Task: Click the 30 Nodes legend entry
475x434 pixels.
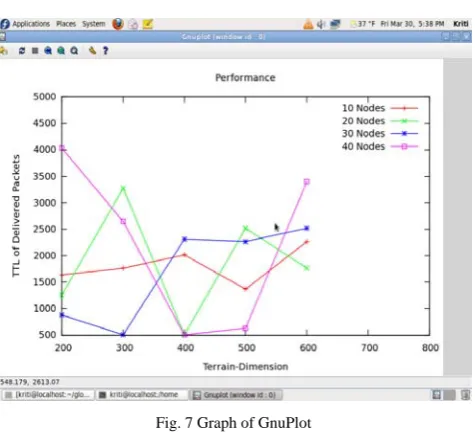Action: tap(380, 133)
